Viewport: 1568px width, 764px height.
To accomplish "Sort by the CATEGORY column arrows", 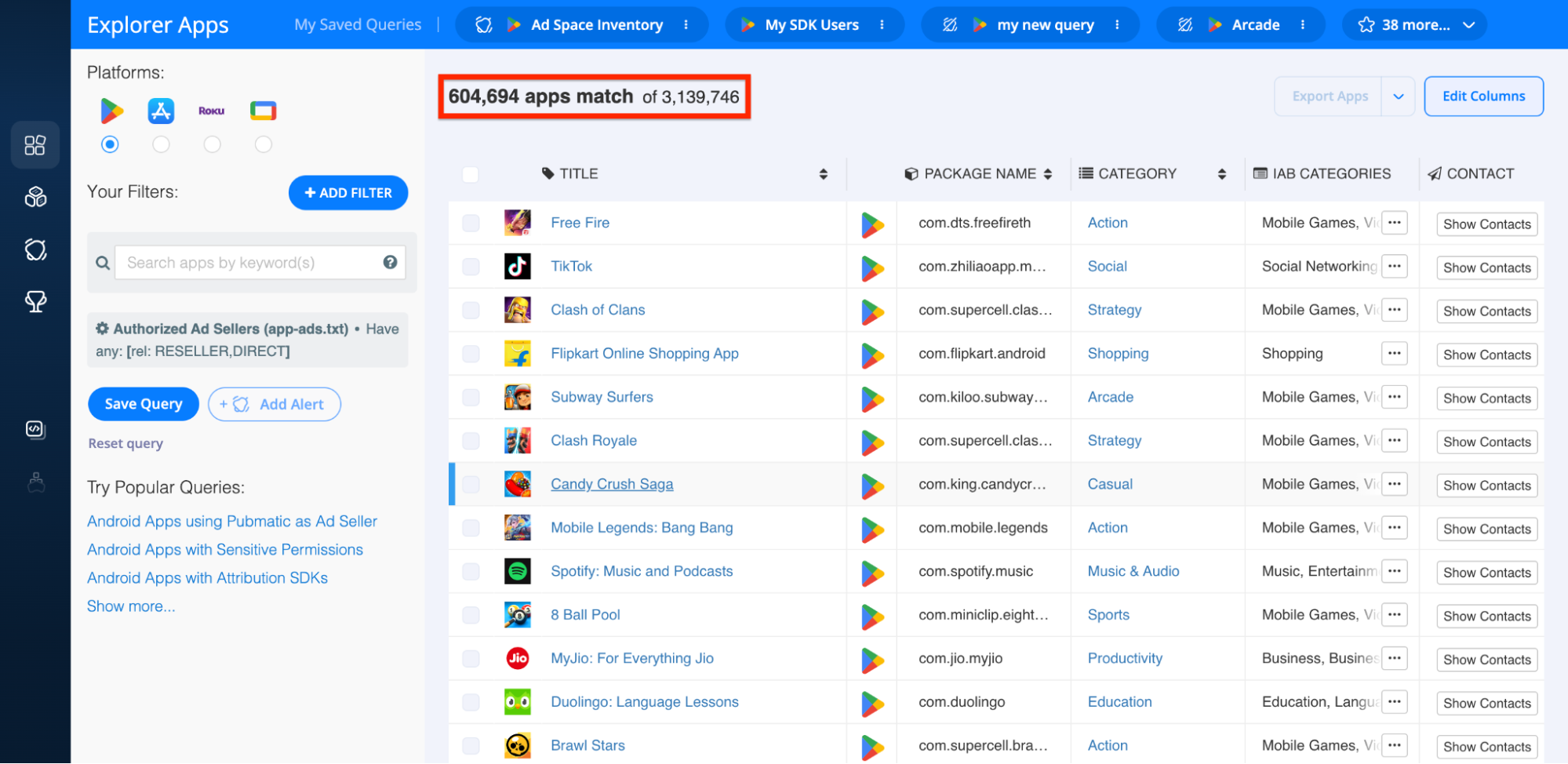I will coord(1222,174).
